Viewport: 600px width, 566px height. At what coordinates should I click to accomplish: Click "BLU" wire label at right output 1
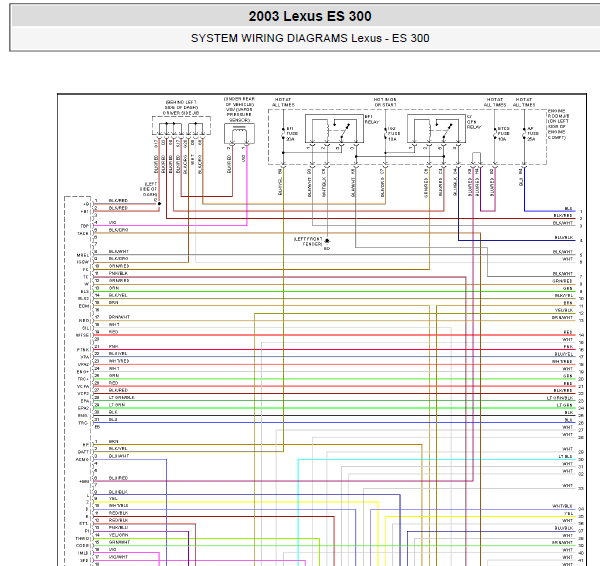[x=569, y=209]
